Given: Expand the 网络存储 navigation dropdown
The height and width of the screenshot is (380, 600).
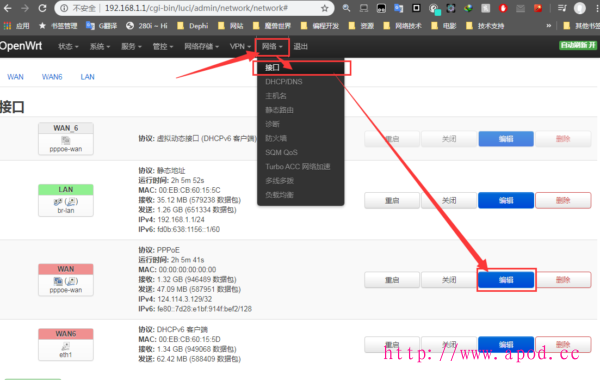Looking at the screenshot, I should (202, 46).
